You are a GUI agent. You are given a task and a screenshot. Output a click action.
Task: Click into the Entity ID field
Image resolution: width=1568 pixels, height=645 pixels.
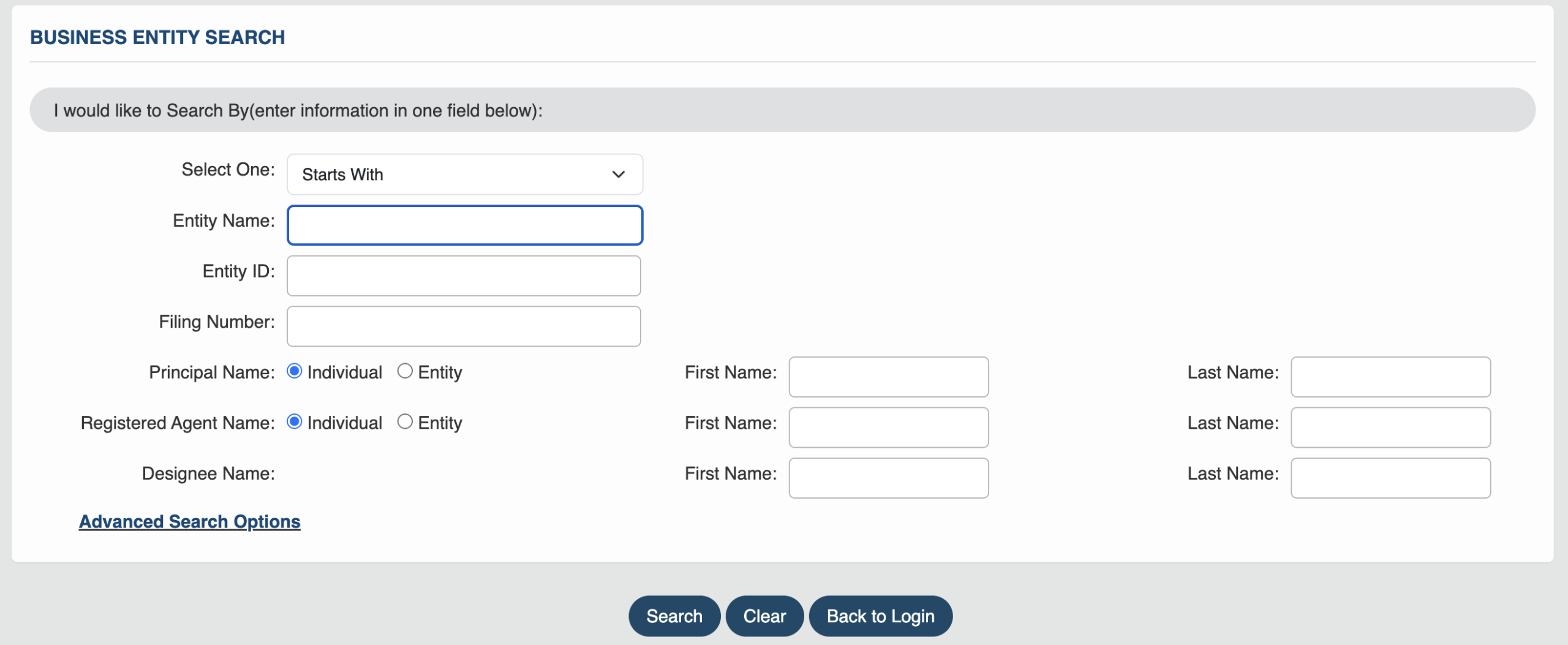(x=464, y=276)
